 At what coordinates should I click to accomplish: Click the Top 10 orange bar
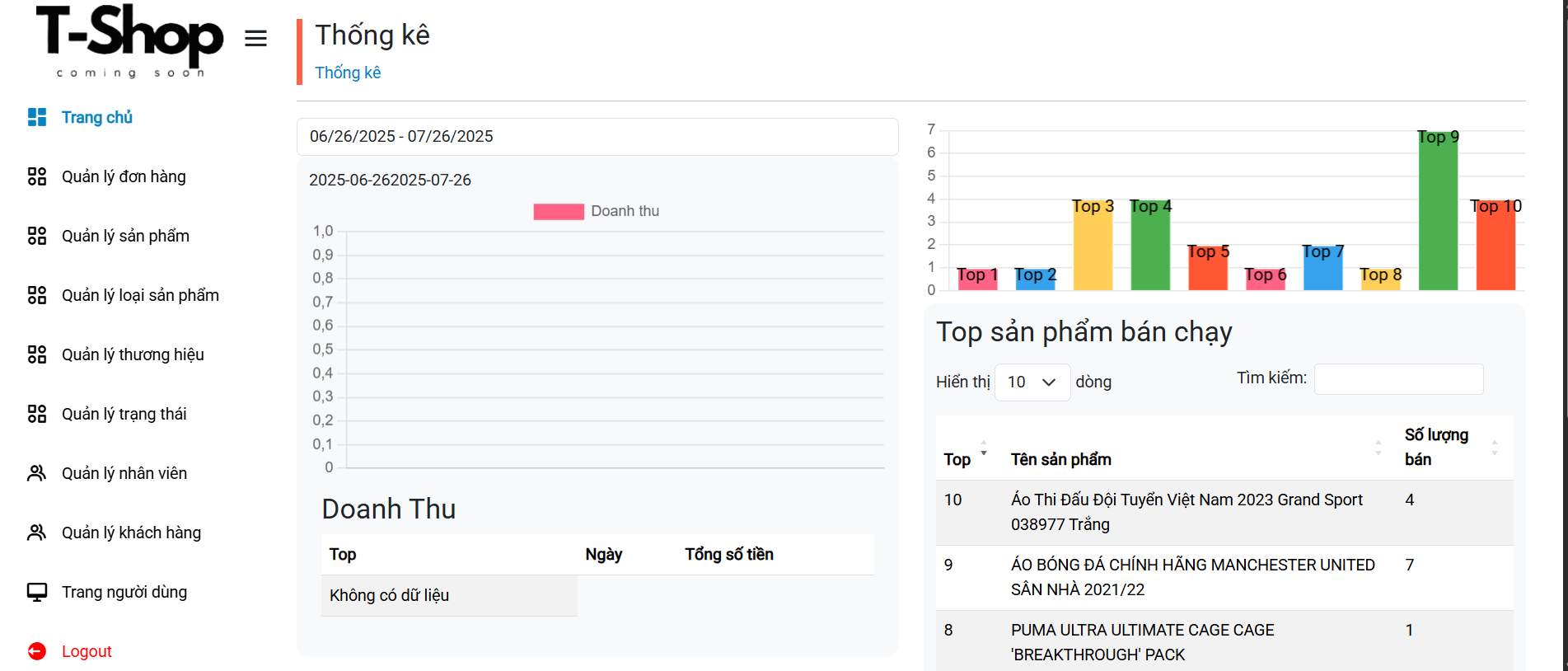(x=1496, y=244)
